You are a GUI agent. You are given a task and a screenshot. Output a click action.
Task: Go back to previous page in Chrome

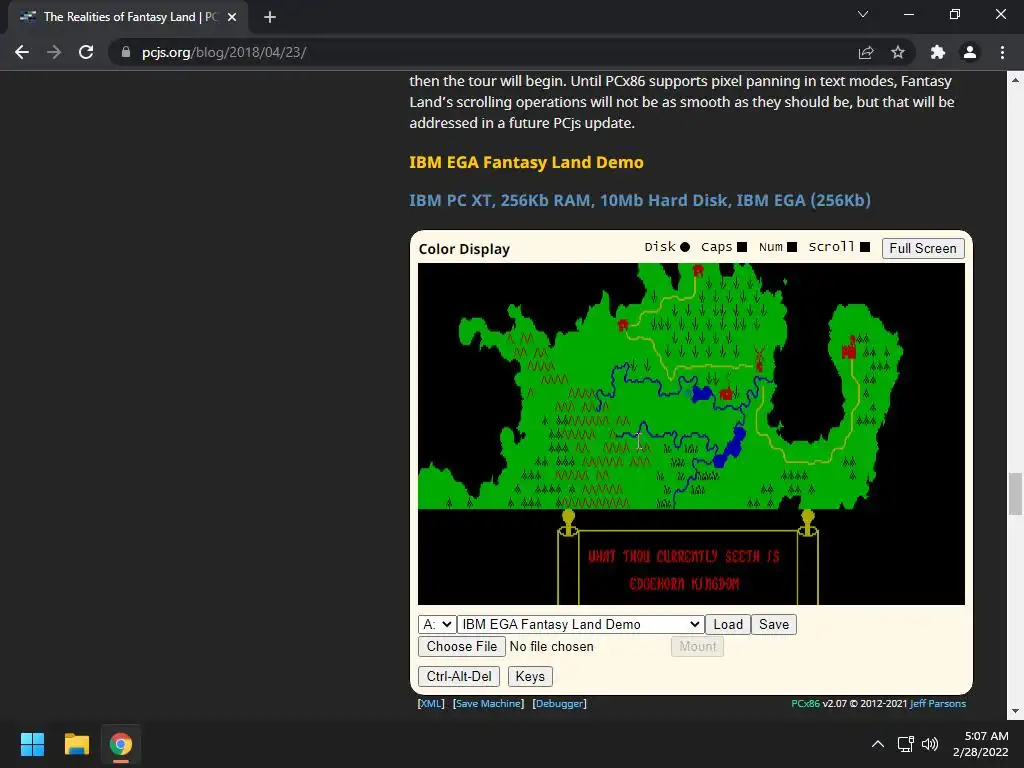click(22, 52)
